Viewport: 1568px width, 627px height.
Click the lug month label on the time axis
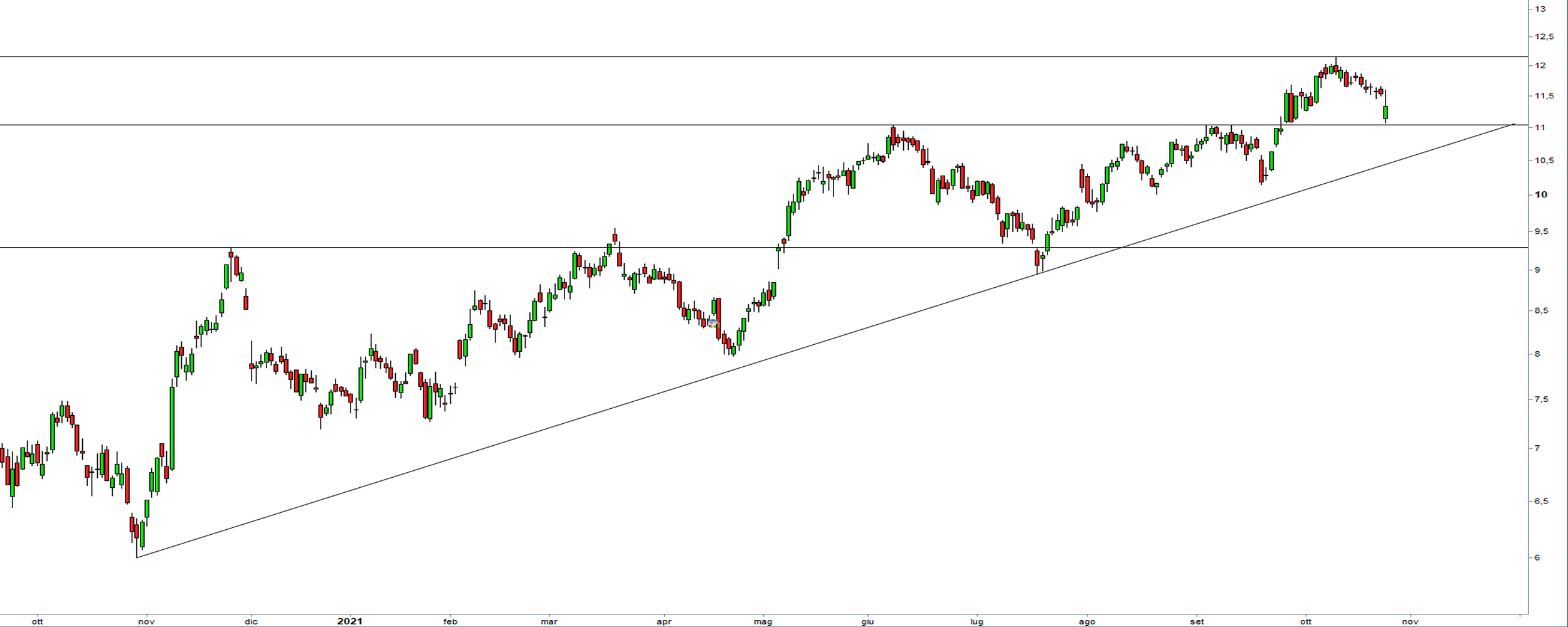[x=977, y=622]
